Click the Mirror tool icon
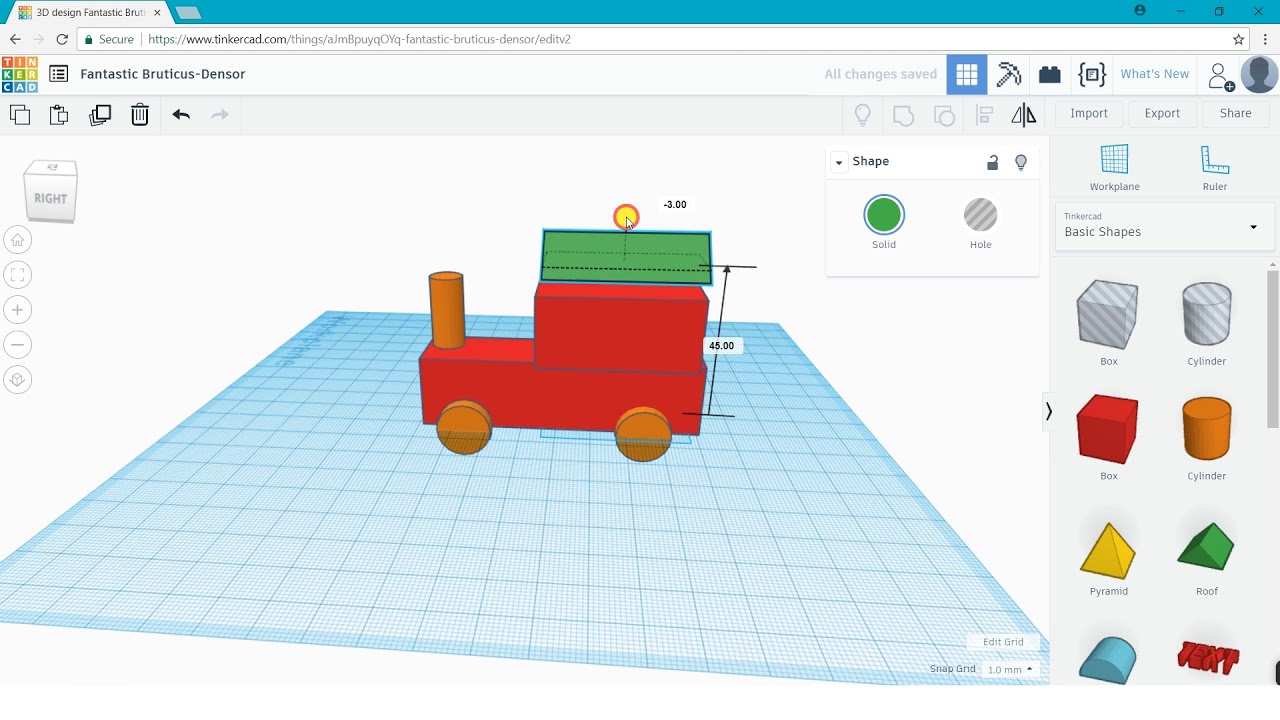This screenshot has height=720, width=1280. click(x=1024, y=115)
